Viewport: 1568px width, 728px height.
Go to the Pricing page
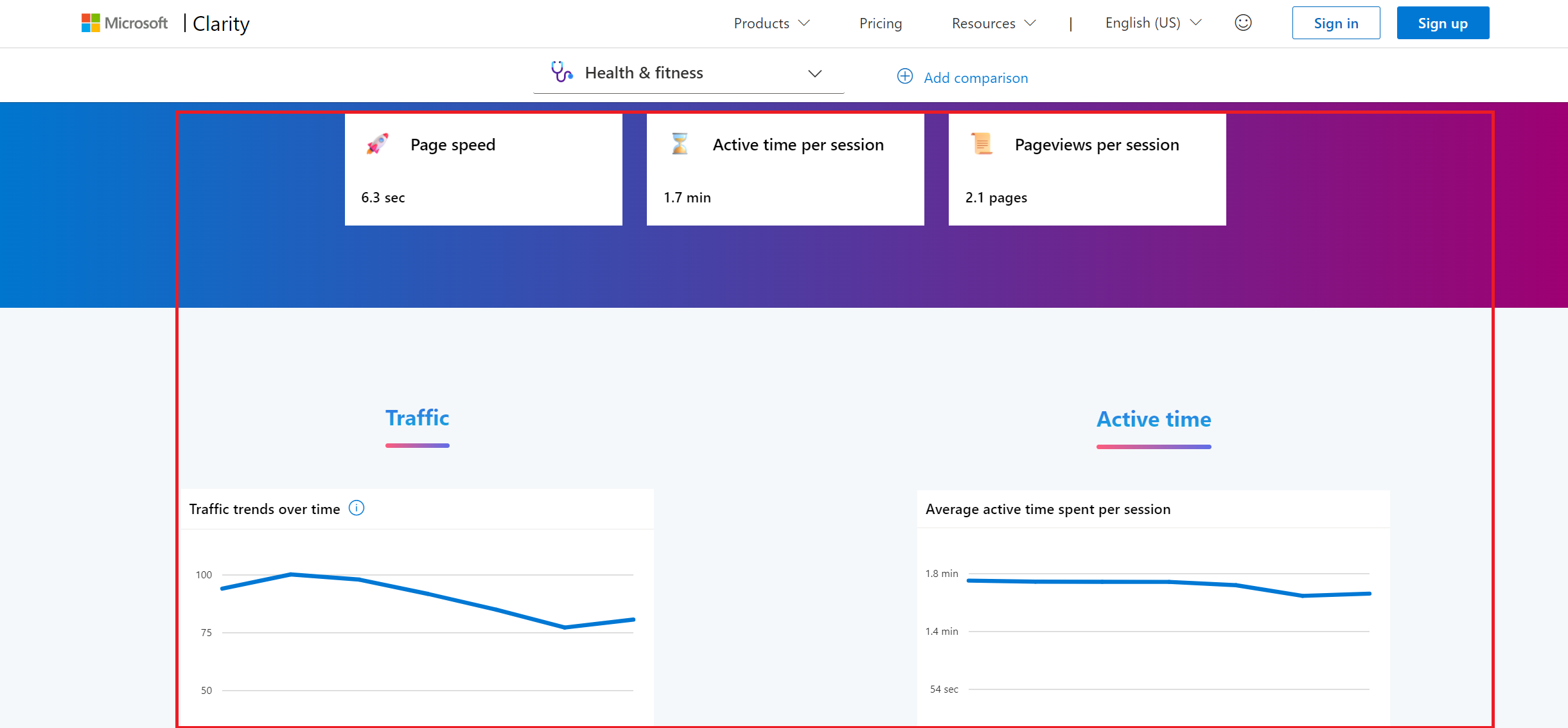880,23
